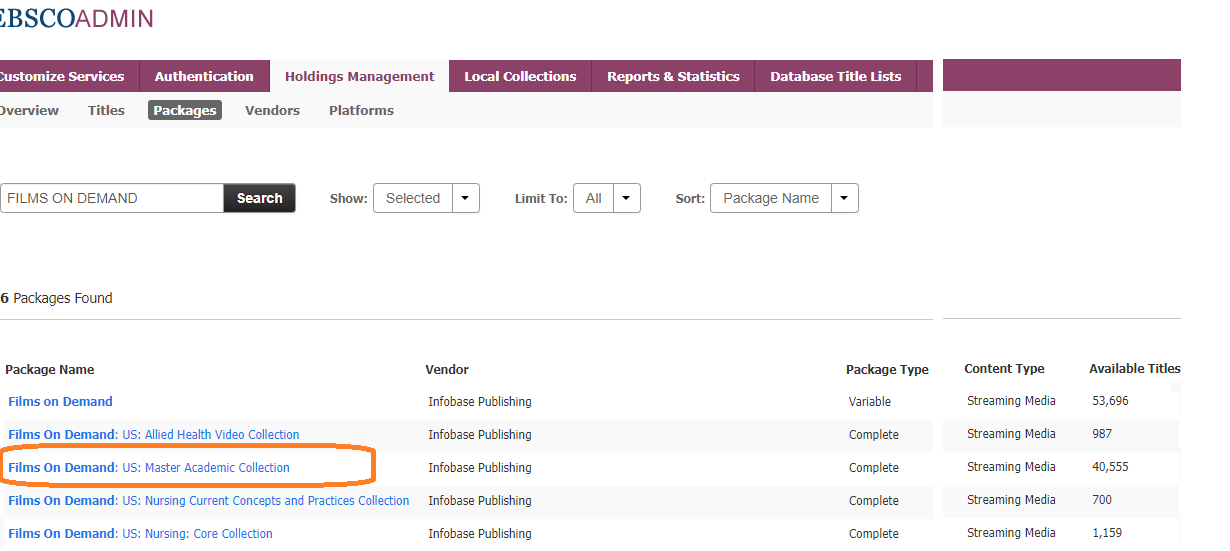Select the Packages sub-tab
The image size is (1230, 551).
click(x=185, y=110)
